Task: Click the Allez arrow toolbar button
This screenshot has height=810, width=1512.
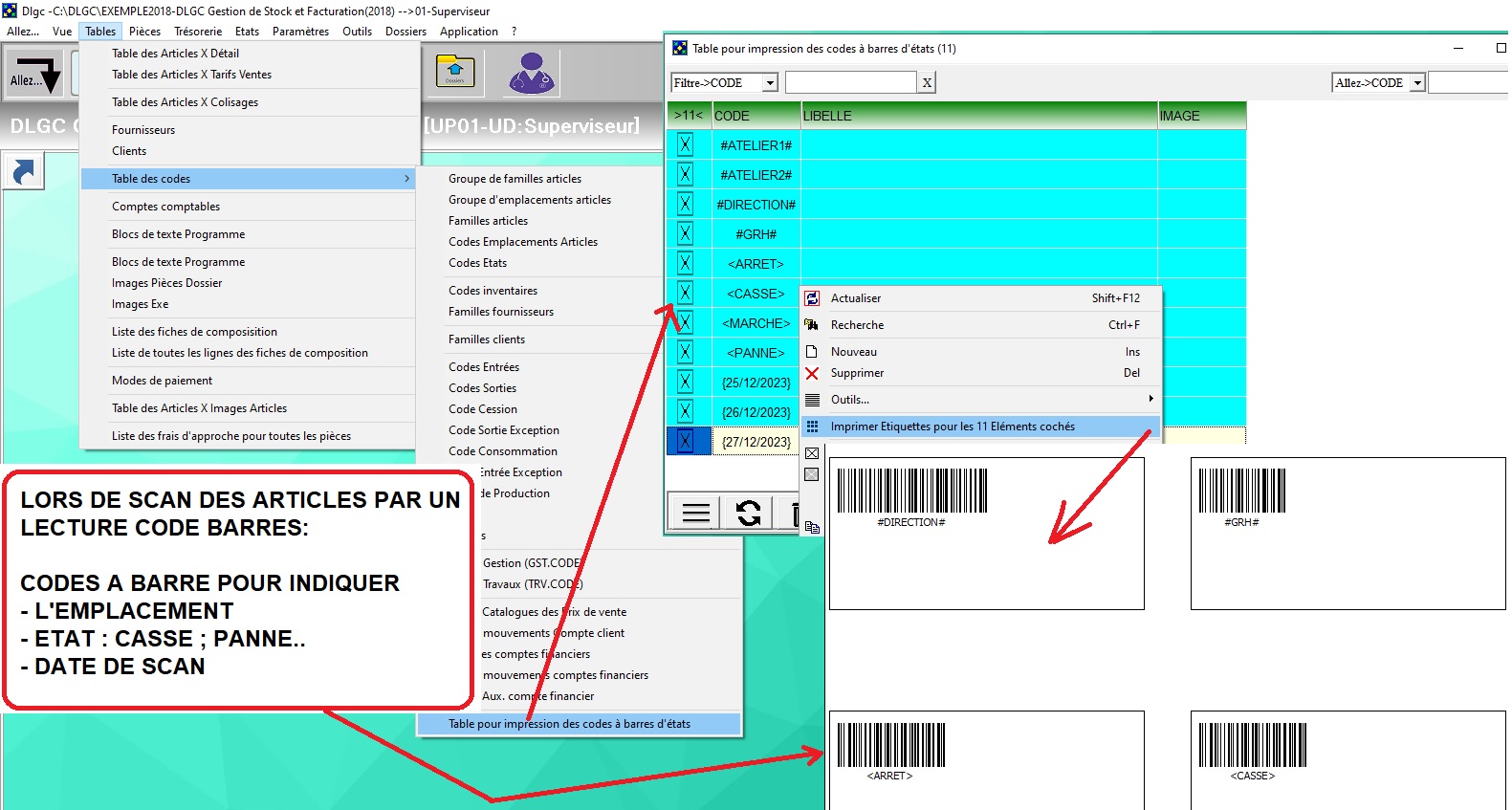Action: (35, 73)
